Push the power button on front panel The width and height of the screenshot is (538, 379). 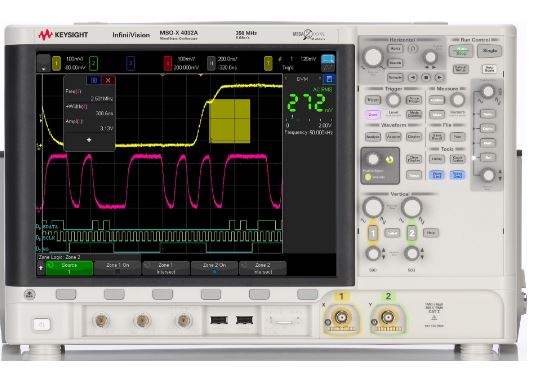(x=42, y=324)
